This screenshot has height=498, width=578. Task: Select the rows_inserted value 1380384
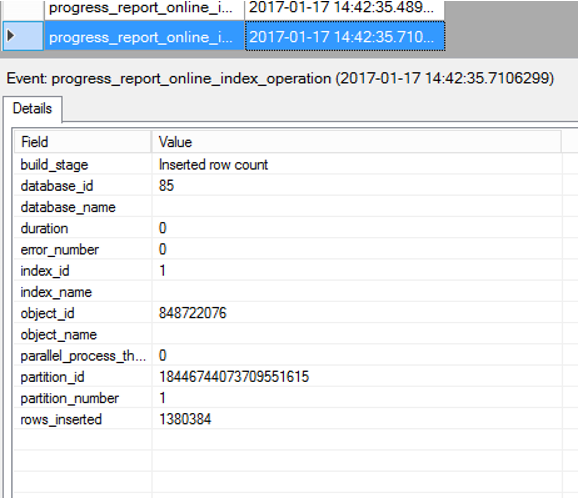coord(185,419)
